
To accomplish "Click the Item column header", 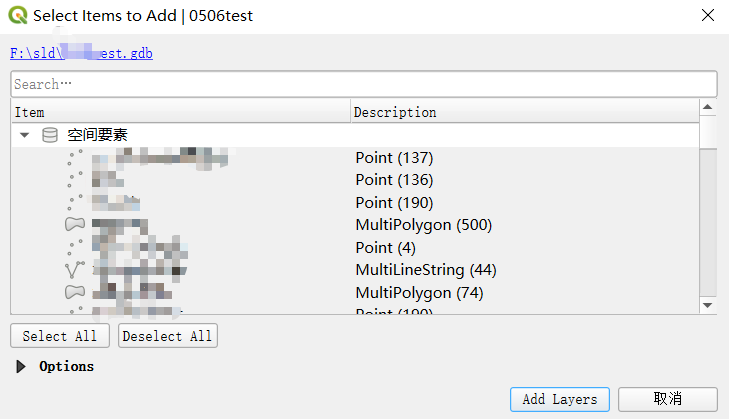I will pyautogui.click(x=181, y=112).
